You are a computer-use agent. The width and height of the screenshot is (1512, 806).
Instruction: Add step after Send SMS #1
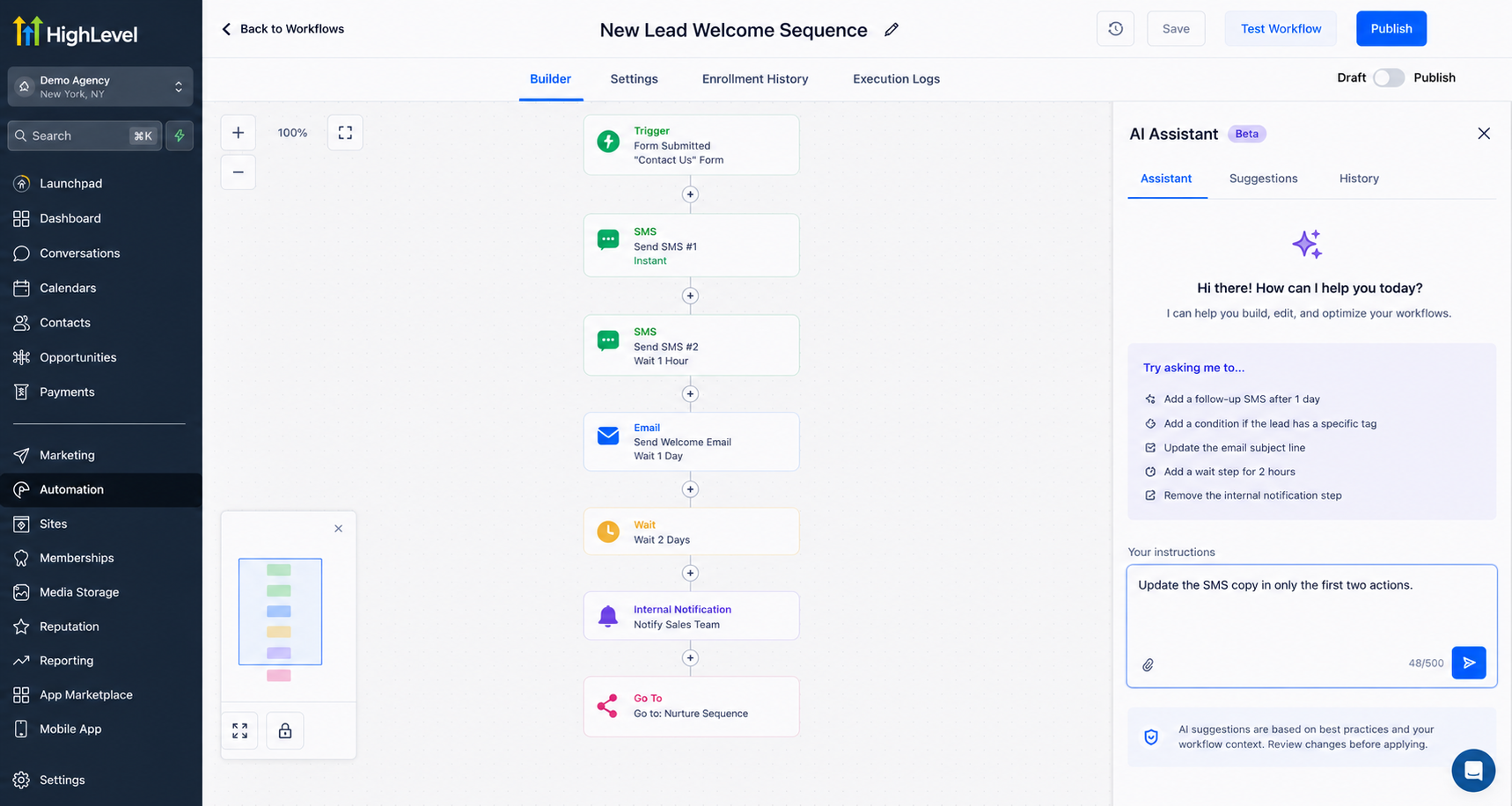(x=690, y=296)
